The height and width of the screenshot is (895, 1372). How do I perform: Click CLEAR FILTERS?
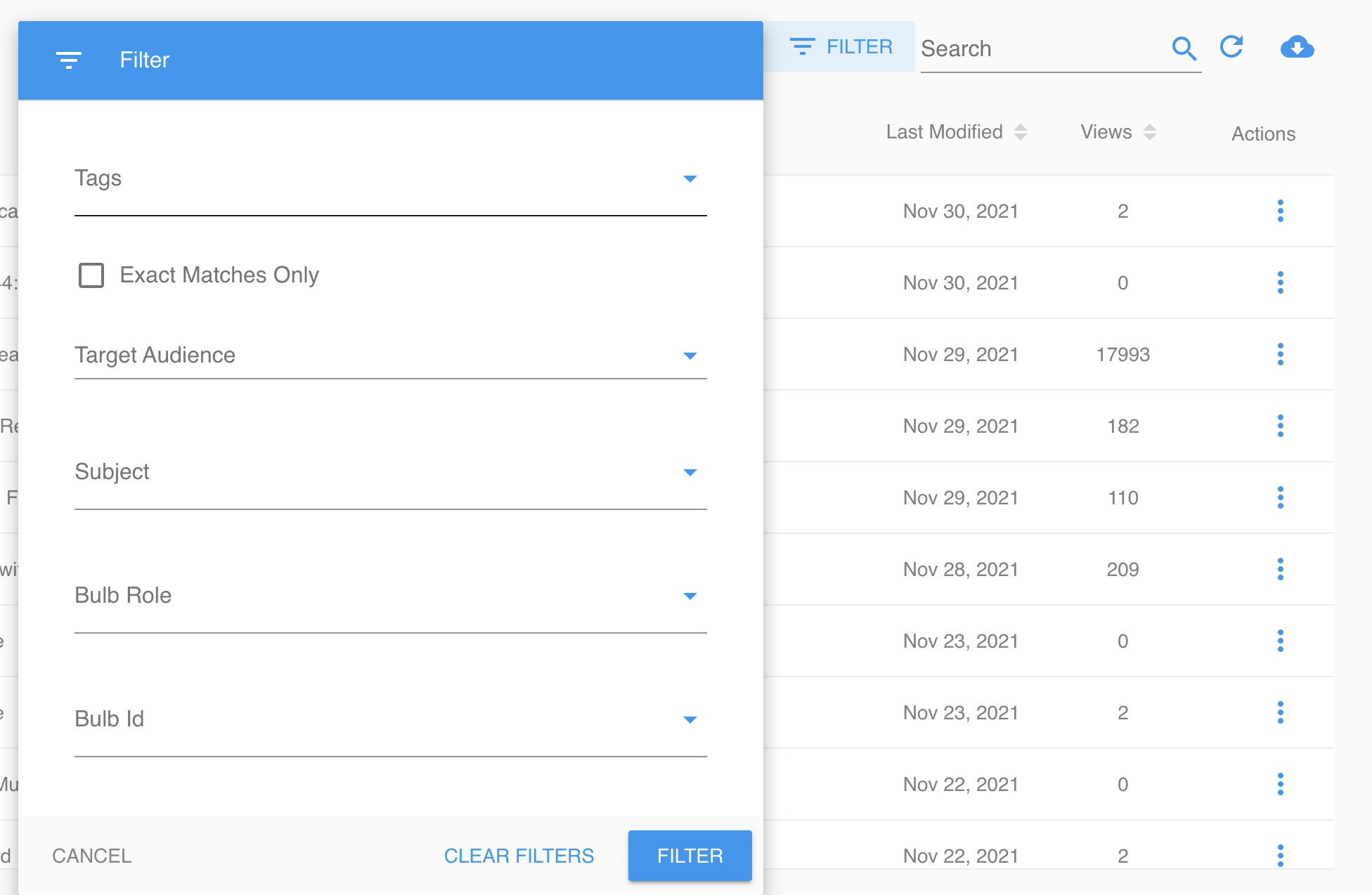519,856
